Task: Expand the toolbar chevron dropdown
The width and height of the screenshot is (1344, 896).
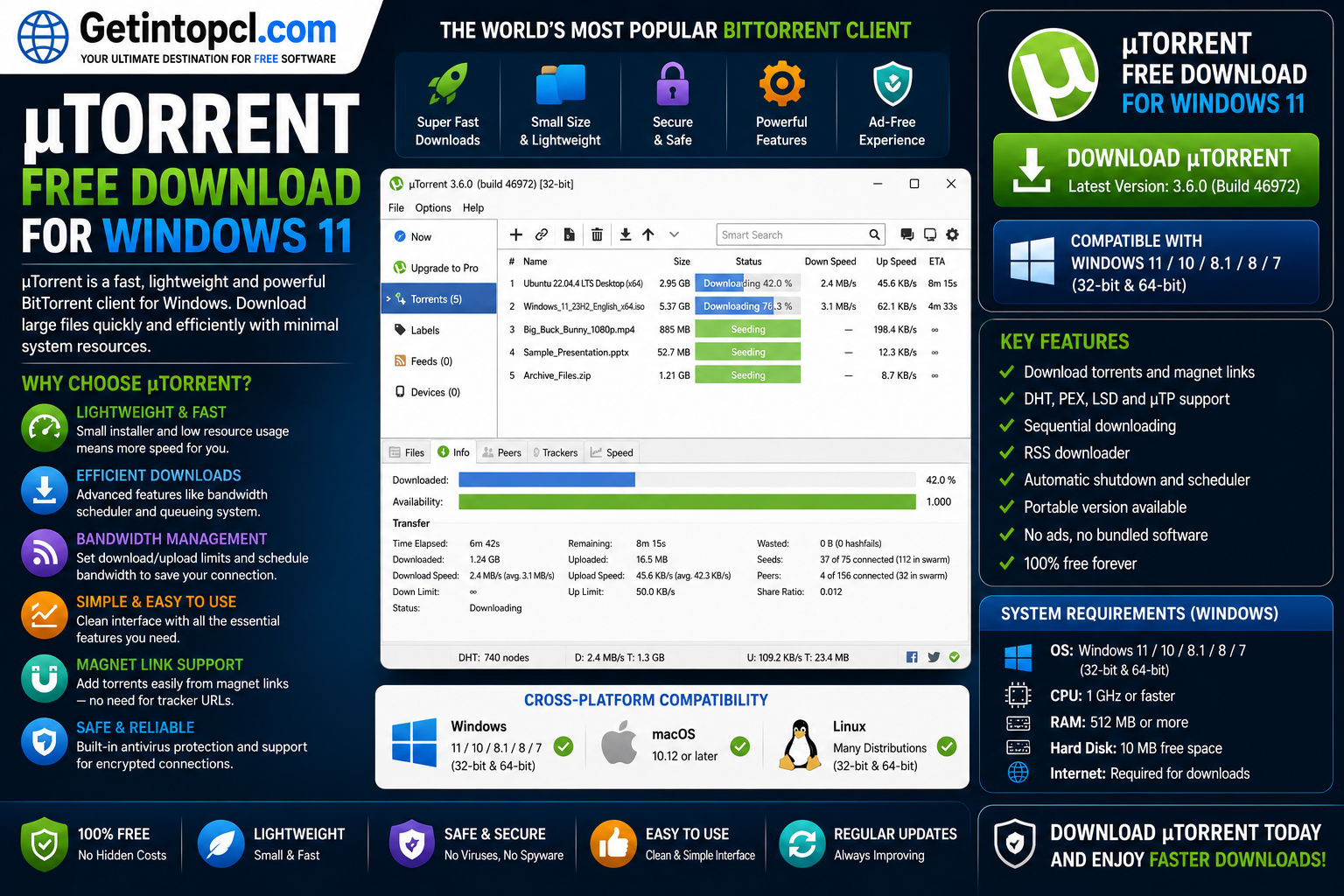Action: (x=674, y=234)
